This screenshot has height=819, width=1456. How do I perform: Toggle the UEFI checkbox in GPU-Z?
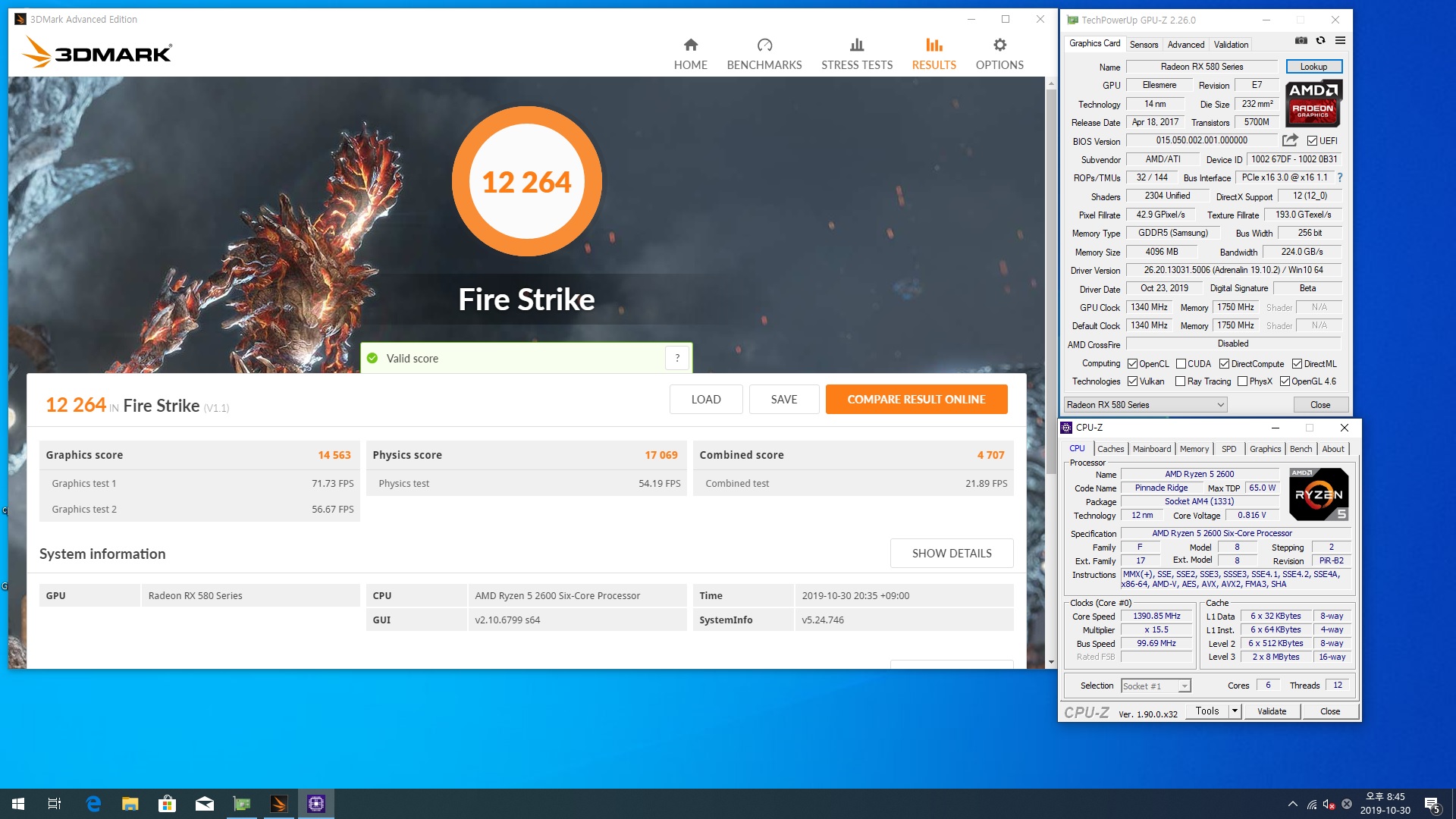pyautogui.click(x=1312, y=141)
